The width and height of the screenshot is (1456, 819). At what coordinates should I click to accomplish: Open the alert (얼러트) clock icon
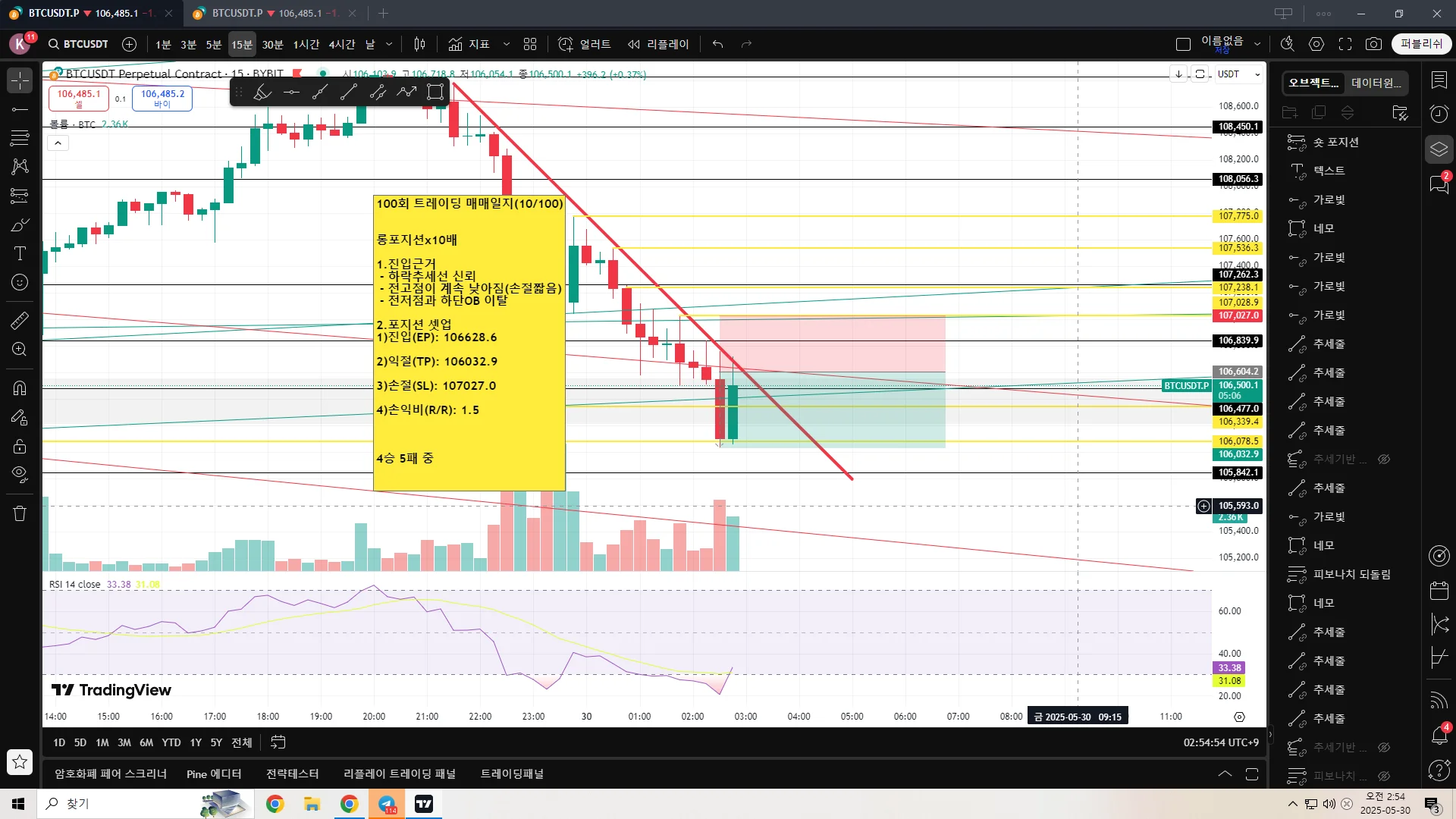click(x=566, y=44)
